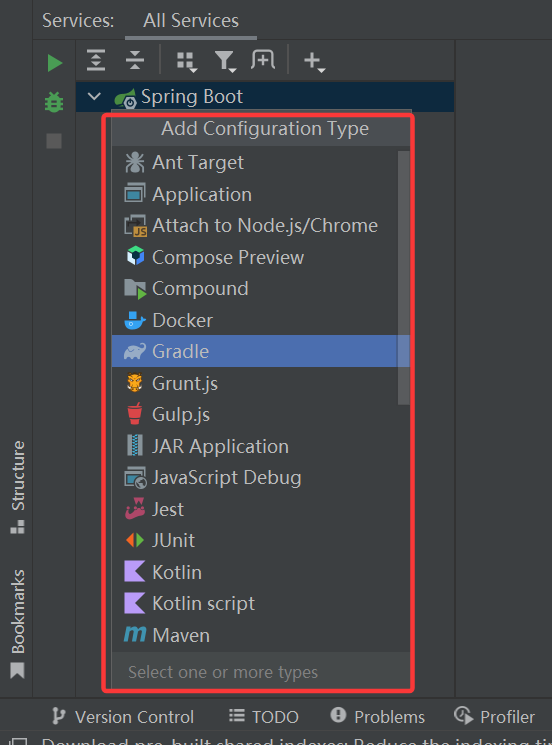
Task: Click the JUnit arrows icon
Action: click(135, 540)
